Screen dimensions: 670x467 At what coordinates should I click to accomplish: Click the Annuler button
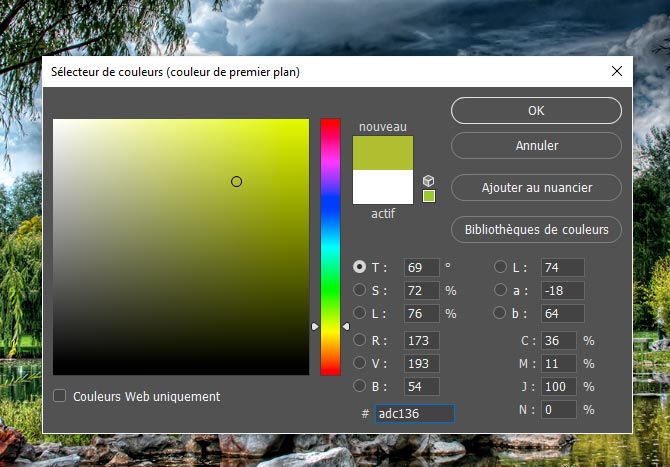pos(536,146)
